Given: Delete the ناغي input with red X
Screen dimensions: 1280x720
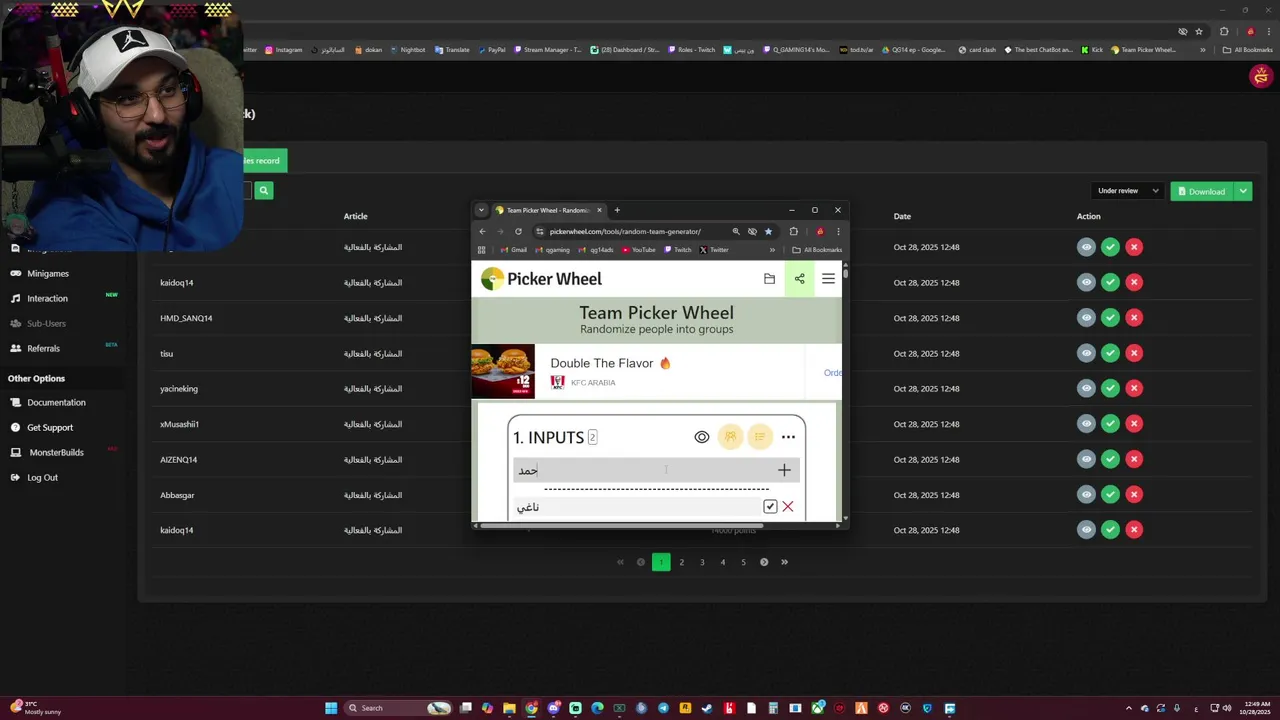Looking at the screenshot, I should click(x=788, y=507).
